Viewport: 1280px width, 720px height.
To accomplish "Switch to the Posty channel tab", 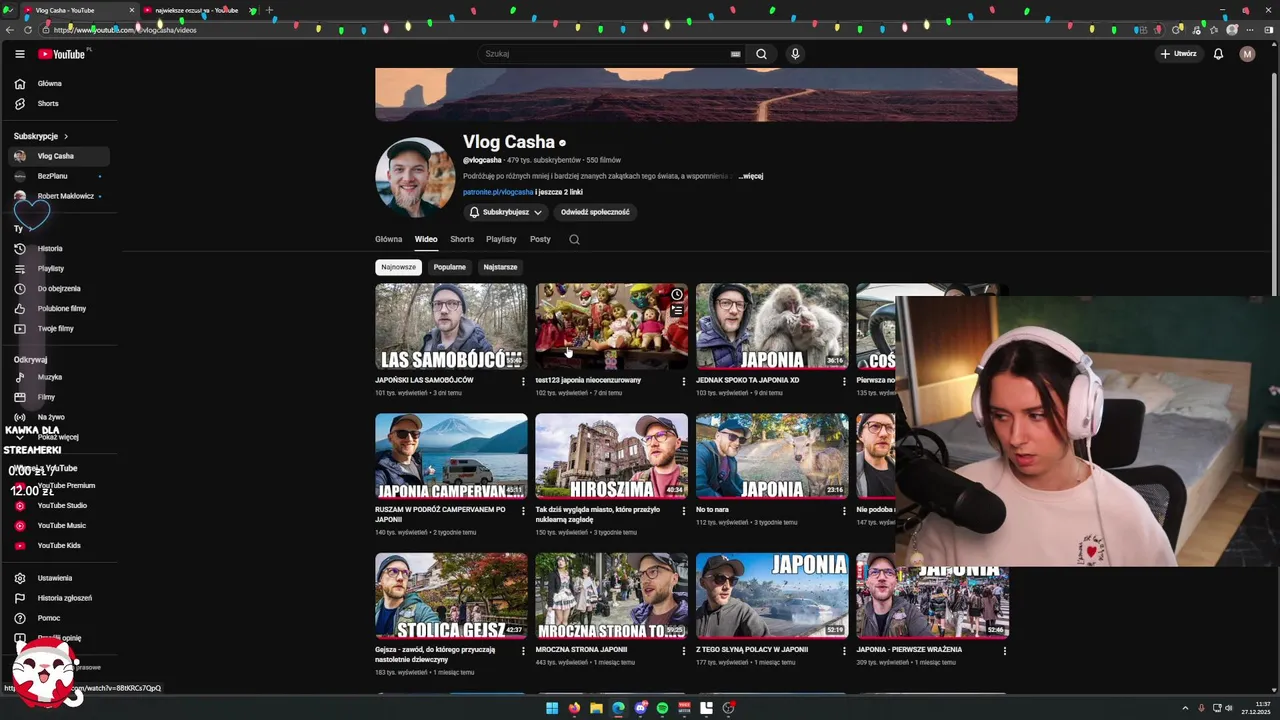I will [x=540, y=240].
